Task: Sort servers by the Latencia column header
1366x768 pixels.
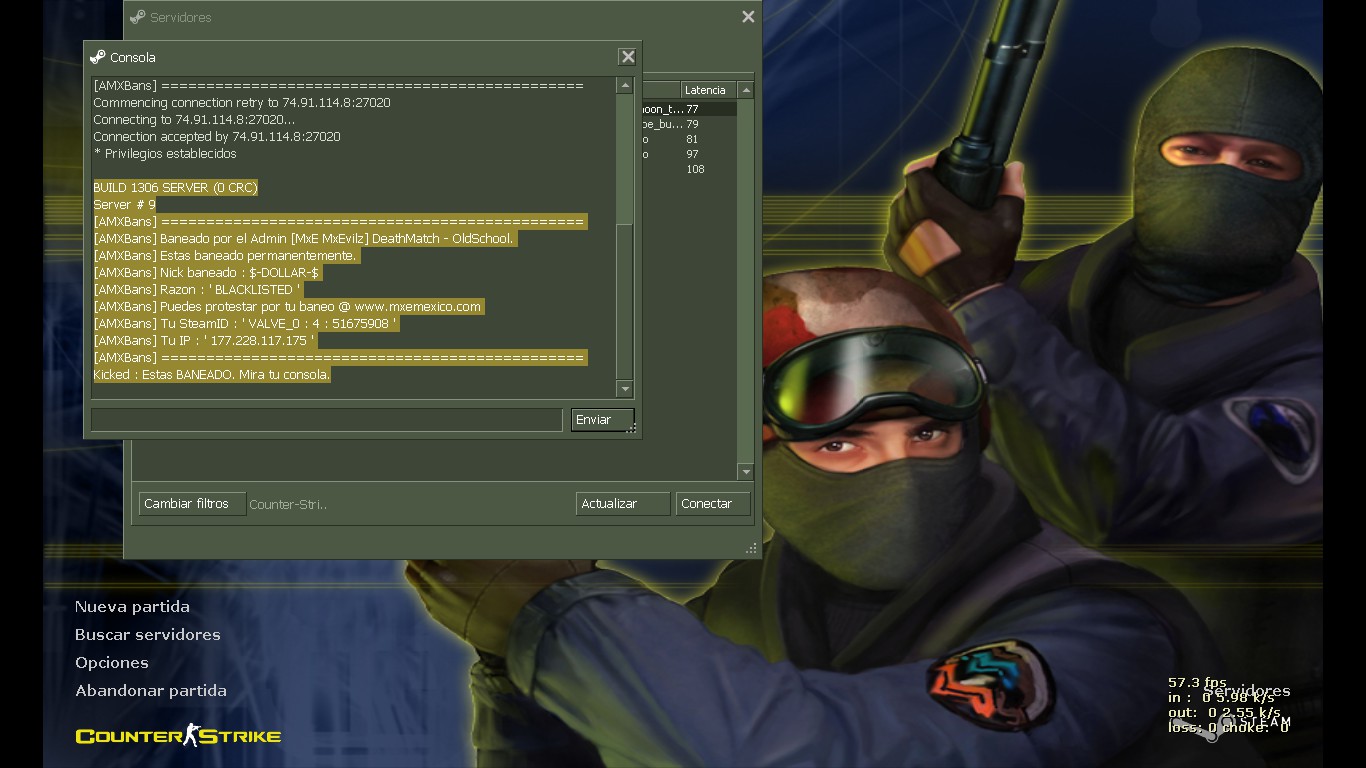Action: [708, 90]
